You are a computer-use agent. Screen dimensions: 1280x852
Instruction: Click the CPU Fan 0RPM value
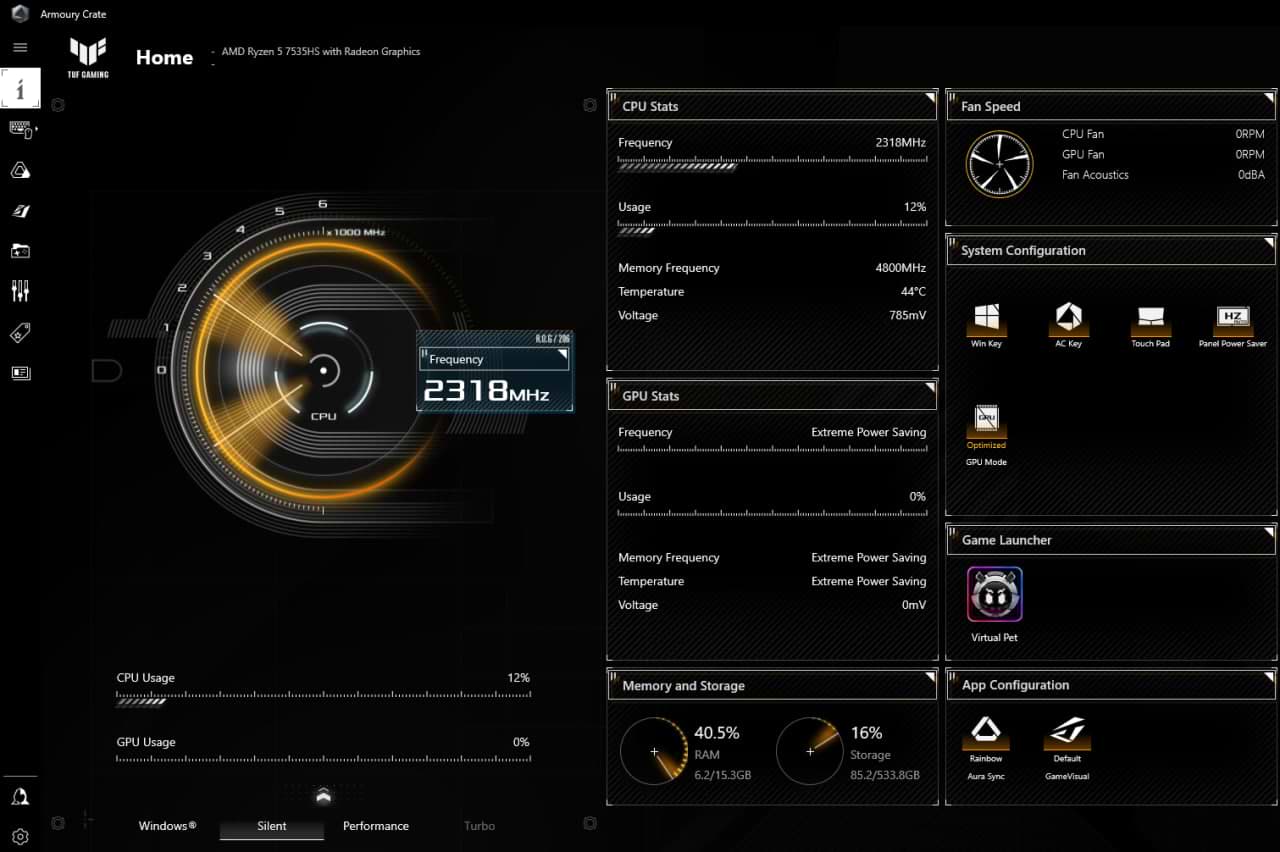coord(1250,134)
